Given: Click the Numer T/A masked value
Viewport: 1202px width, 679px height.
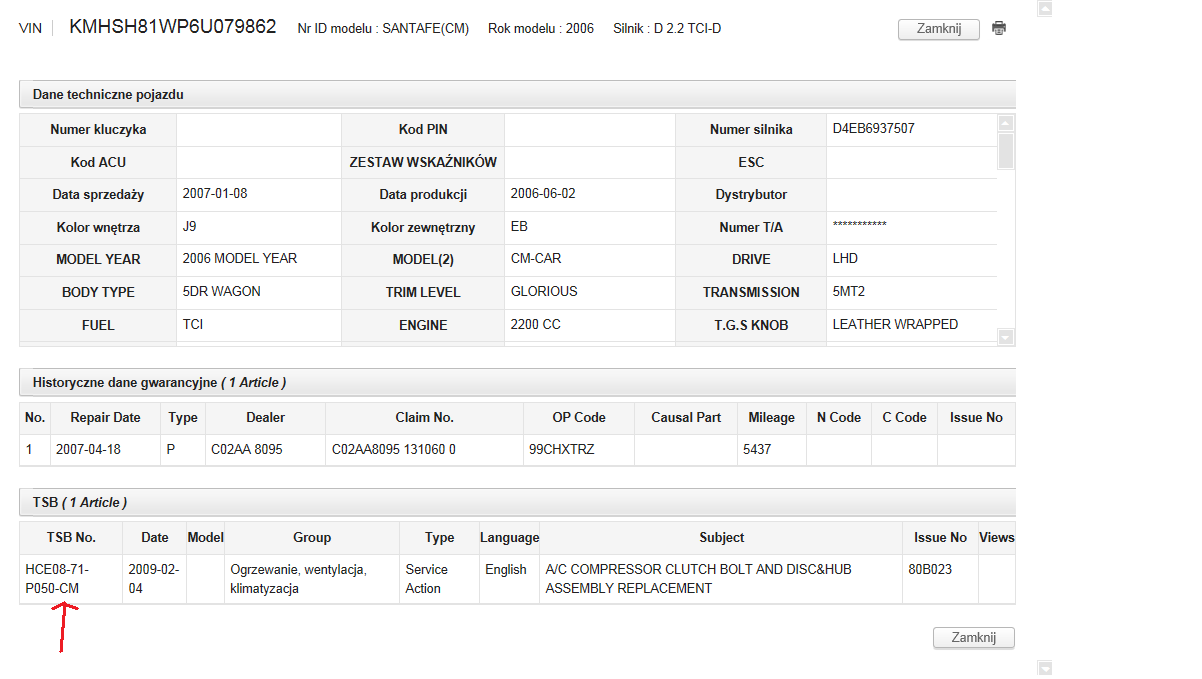Looking at the screenshot, I should click(859, 226).
